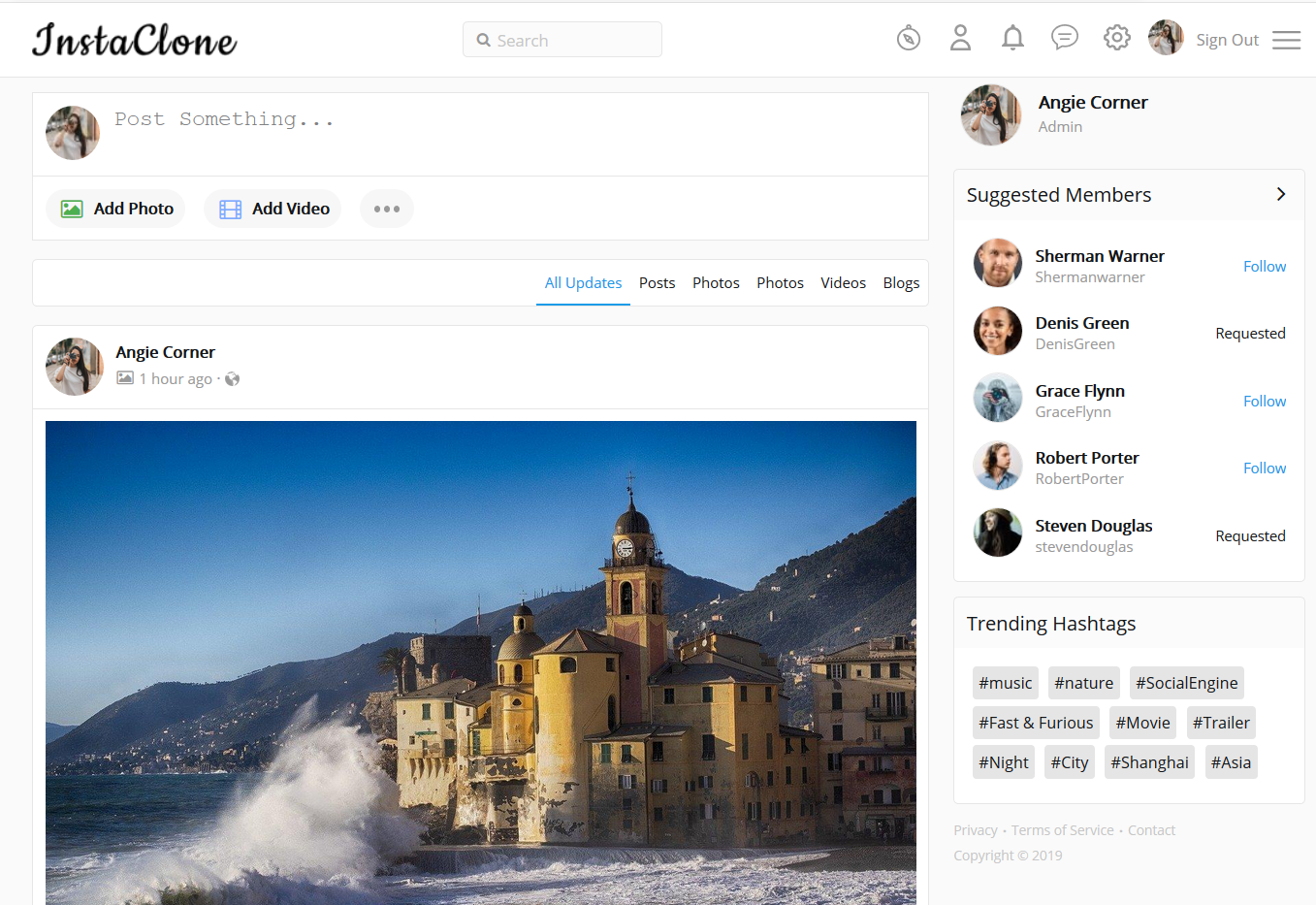Click the Search input field
The image size is (1316, 905).
pyautogui.click(x=562, y=40)
